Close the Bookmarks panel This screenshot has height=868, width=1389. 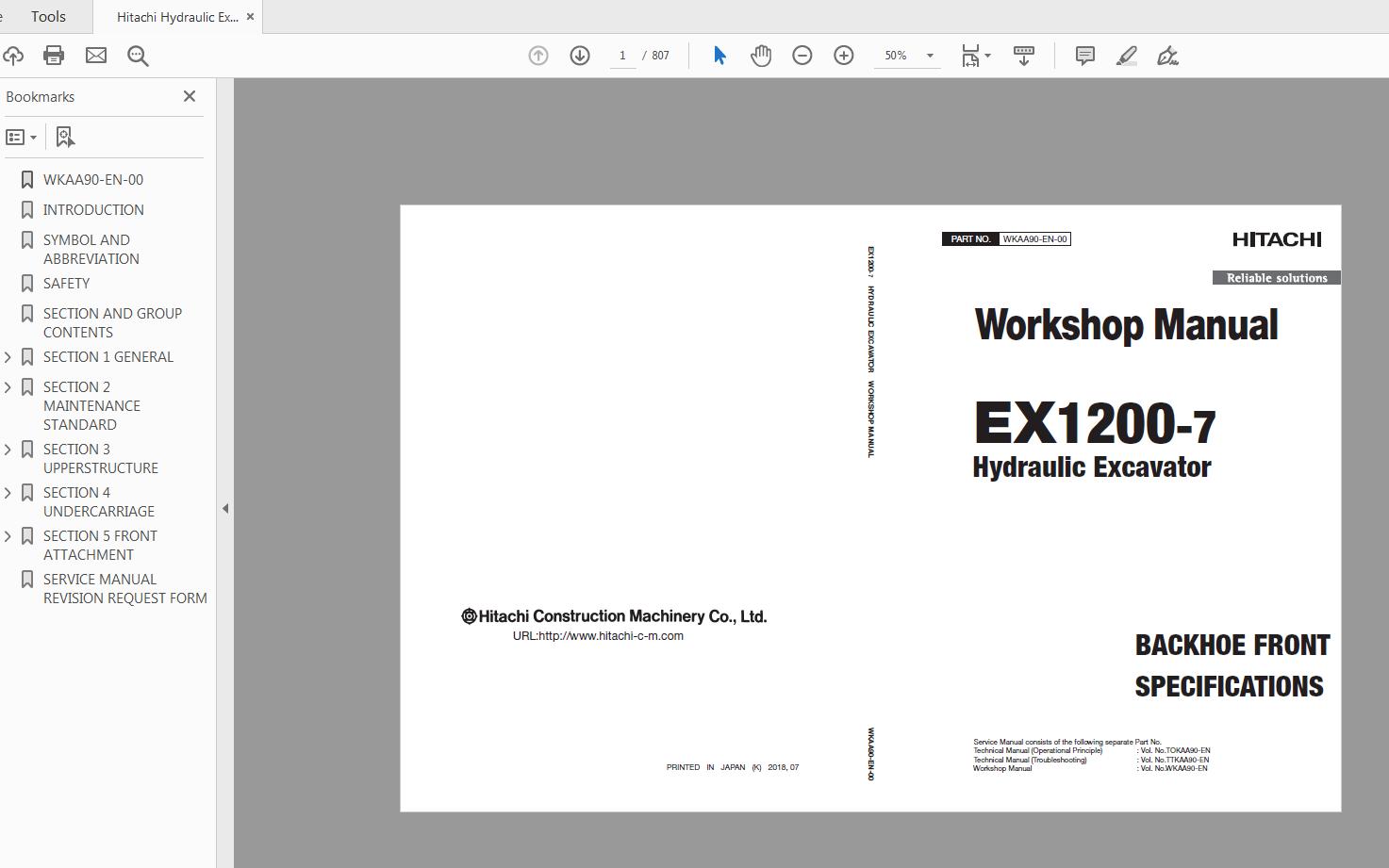(190, 96)
